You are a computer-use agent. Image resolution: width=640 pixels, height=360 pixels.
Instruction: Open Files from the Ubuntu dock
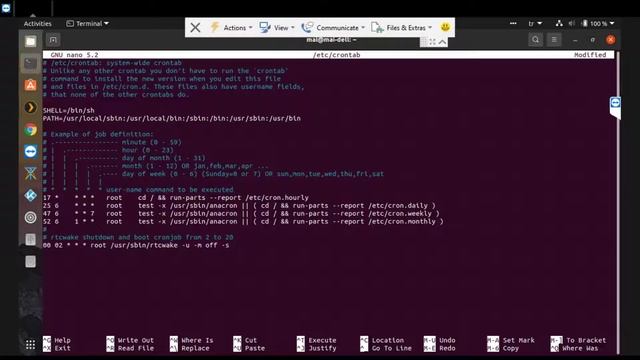31,41
